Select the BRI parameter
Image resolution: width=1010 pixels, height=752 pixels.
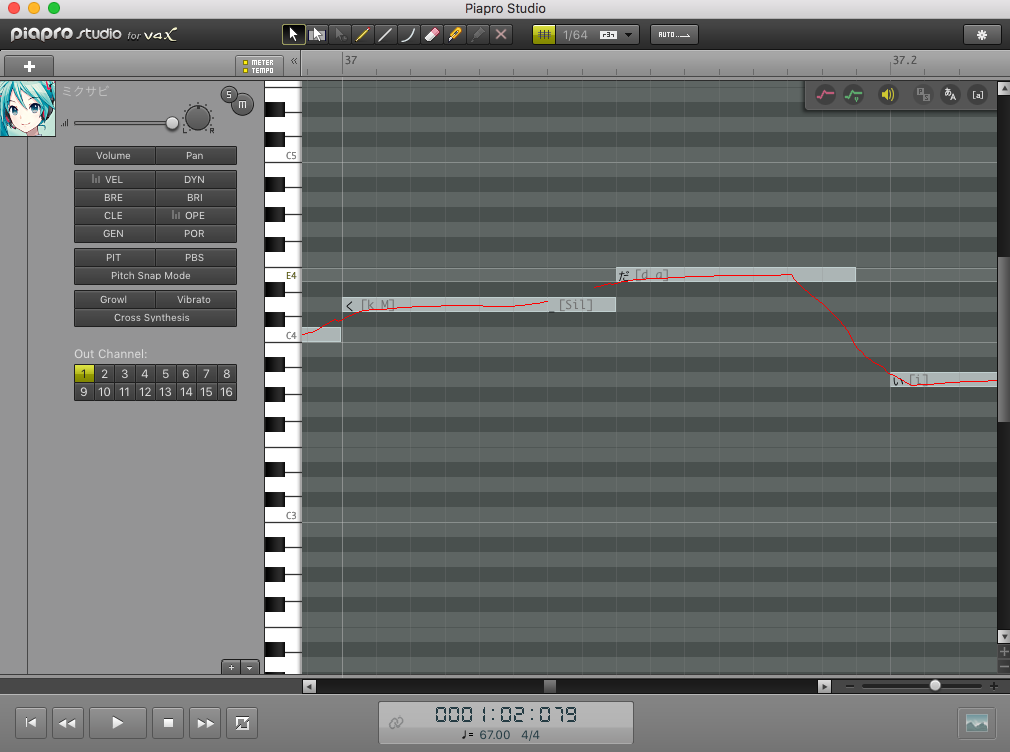(x=195, y=198)
